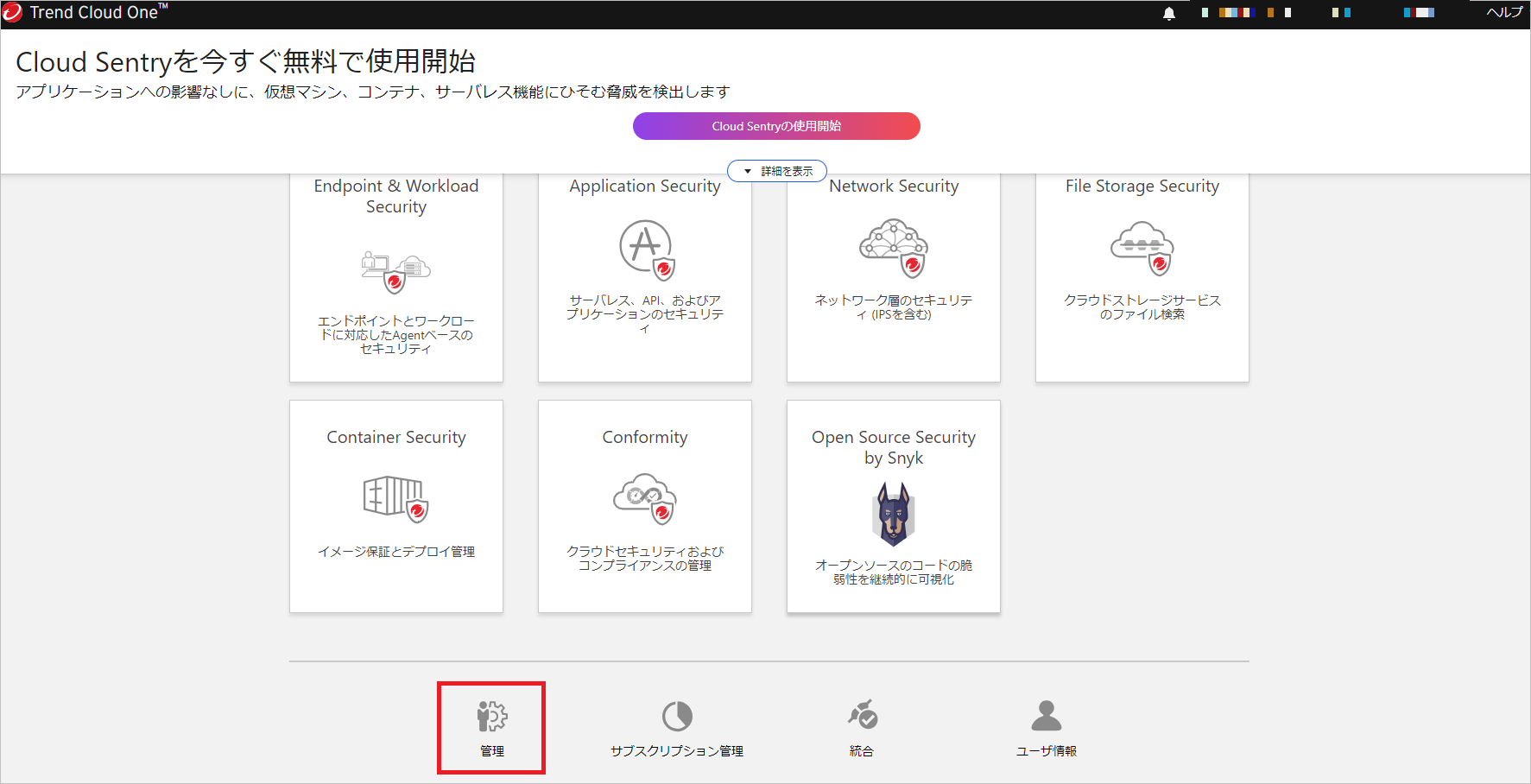The width and height of the screenshot is (1531, 784).
Task: Click the Cloud Sentryの使用開始 button
Action: (x=776, y=126)
